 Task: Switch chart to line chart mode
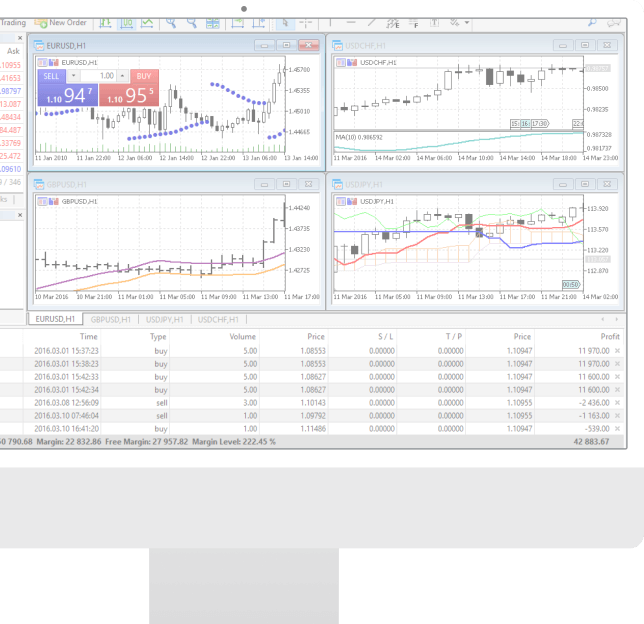147,23
